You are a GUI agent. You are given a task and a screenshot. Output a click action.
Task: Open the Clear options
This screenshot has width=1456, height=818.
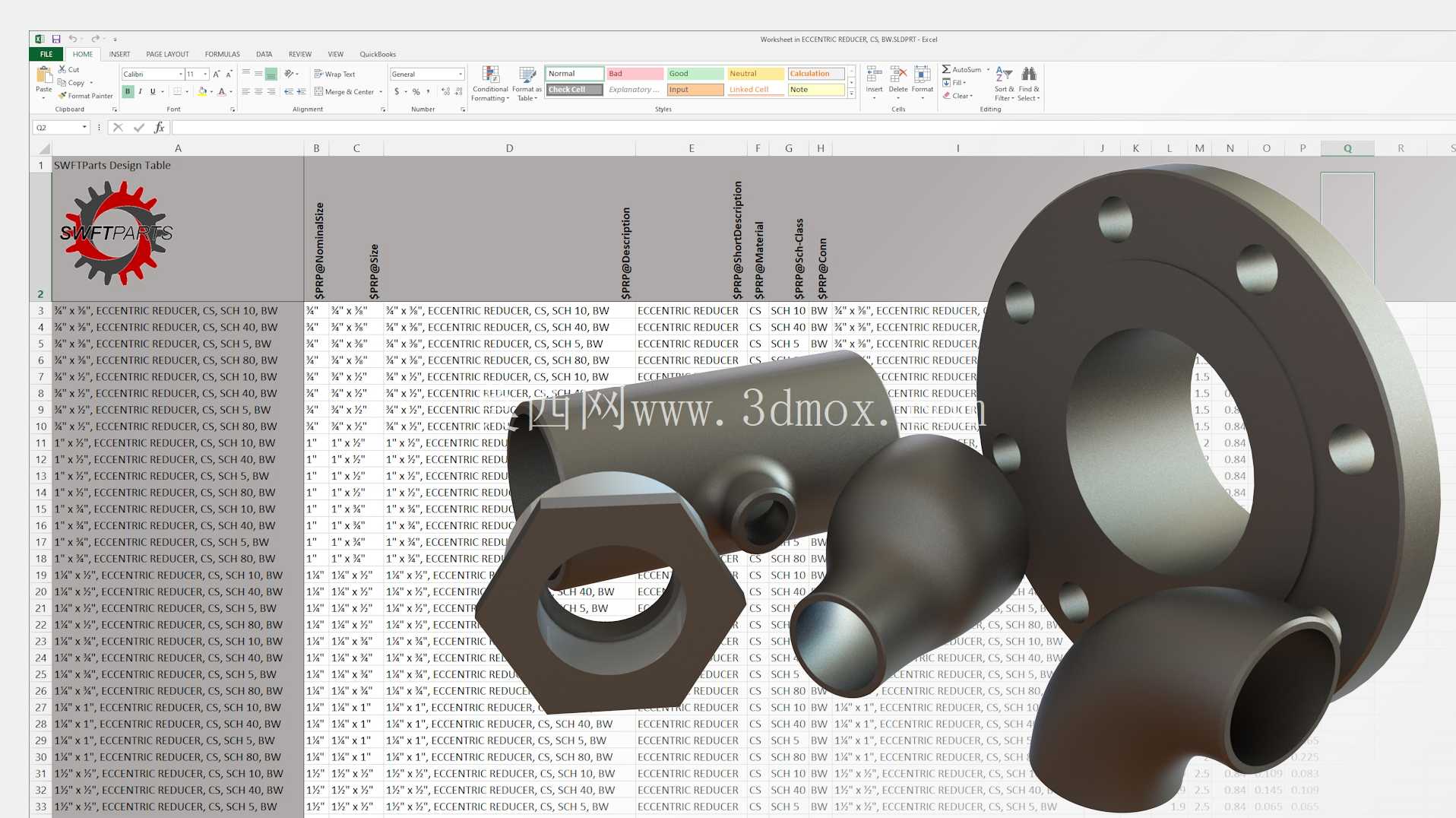957,96
